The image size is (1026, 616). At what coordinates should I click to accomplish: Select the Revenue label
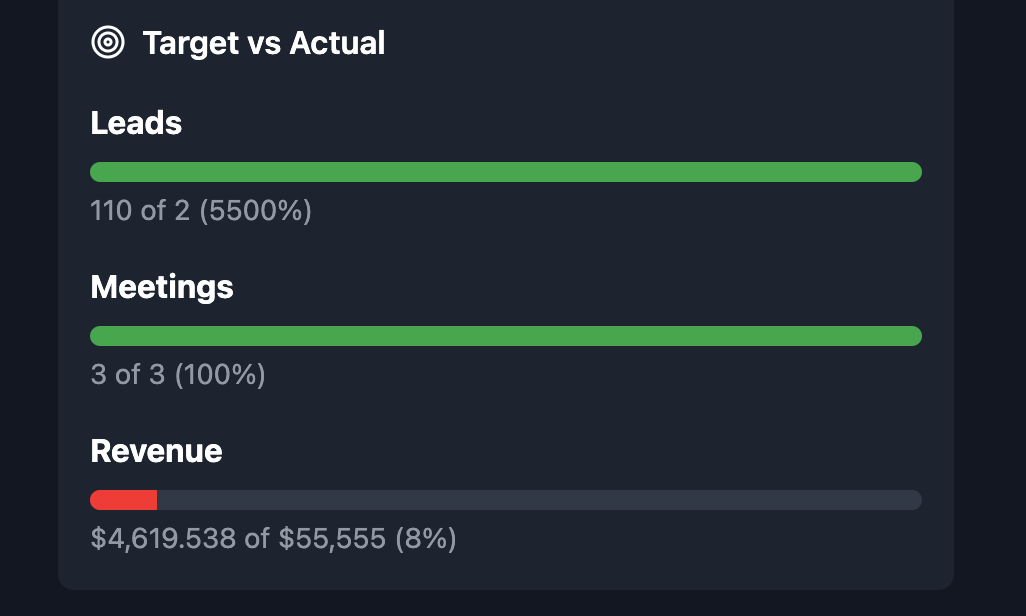pyautogui.click(x=156, y=451)
